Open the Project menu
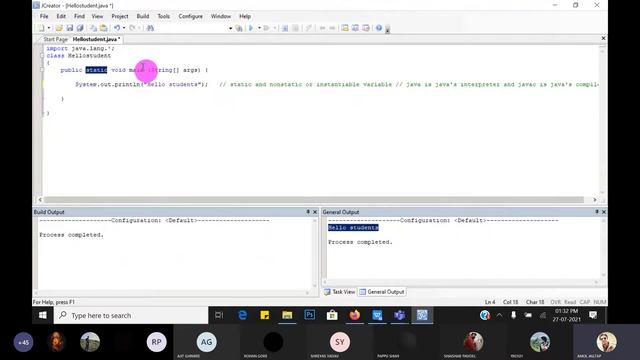This screenshot has width=640, height=360. 120,16
